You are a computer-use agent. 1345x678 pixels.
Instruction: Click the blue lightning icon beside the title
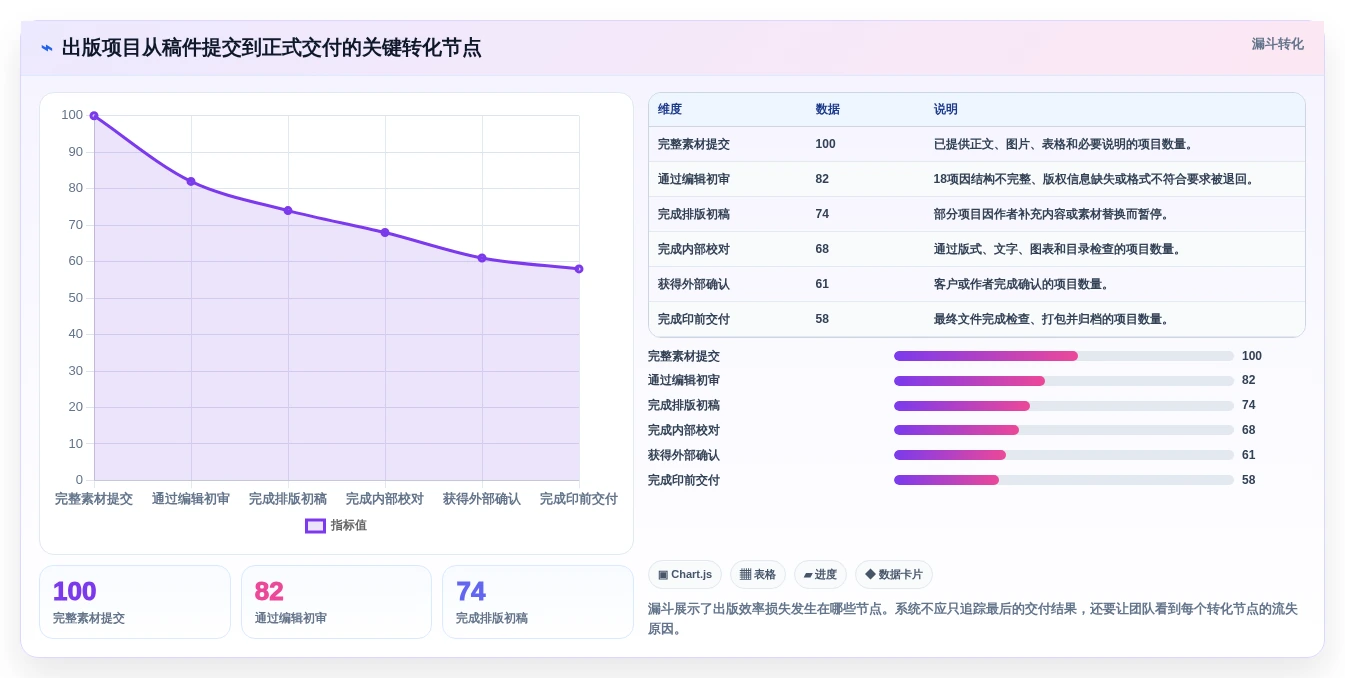[x=47, y=48]
